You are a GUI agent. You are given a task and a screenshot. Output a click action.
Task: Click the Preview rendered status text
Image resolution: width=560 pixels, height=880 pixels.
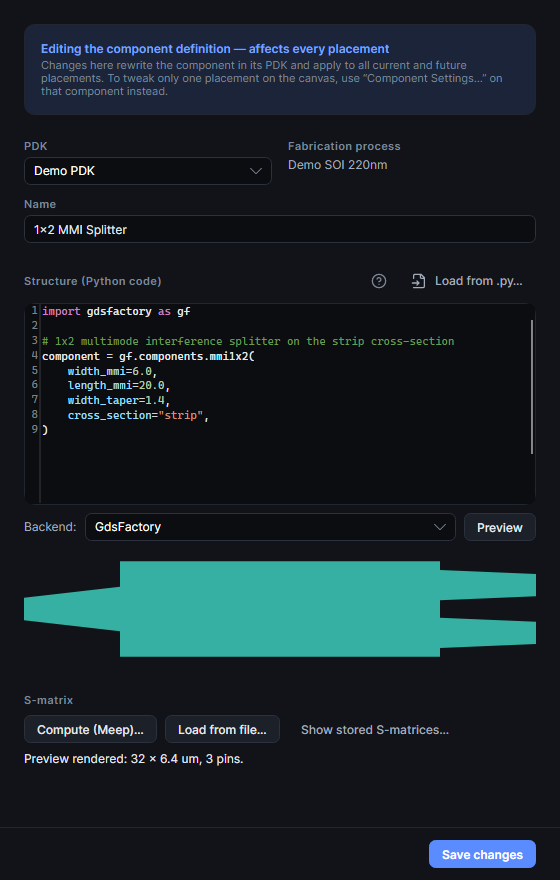tap(134, 759)
